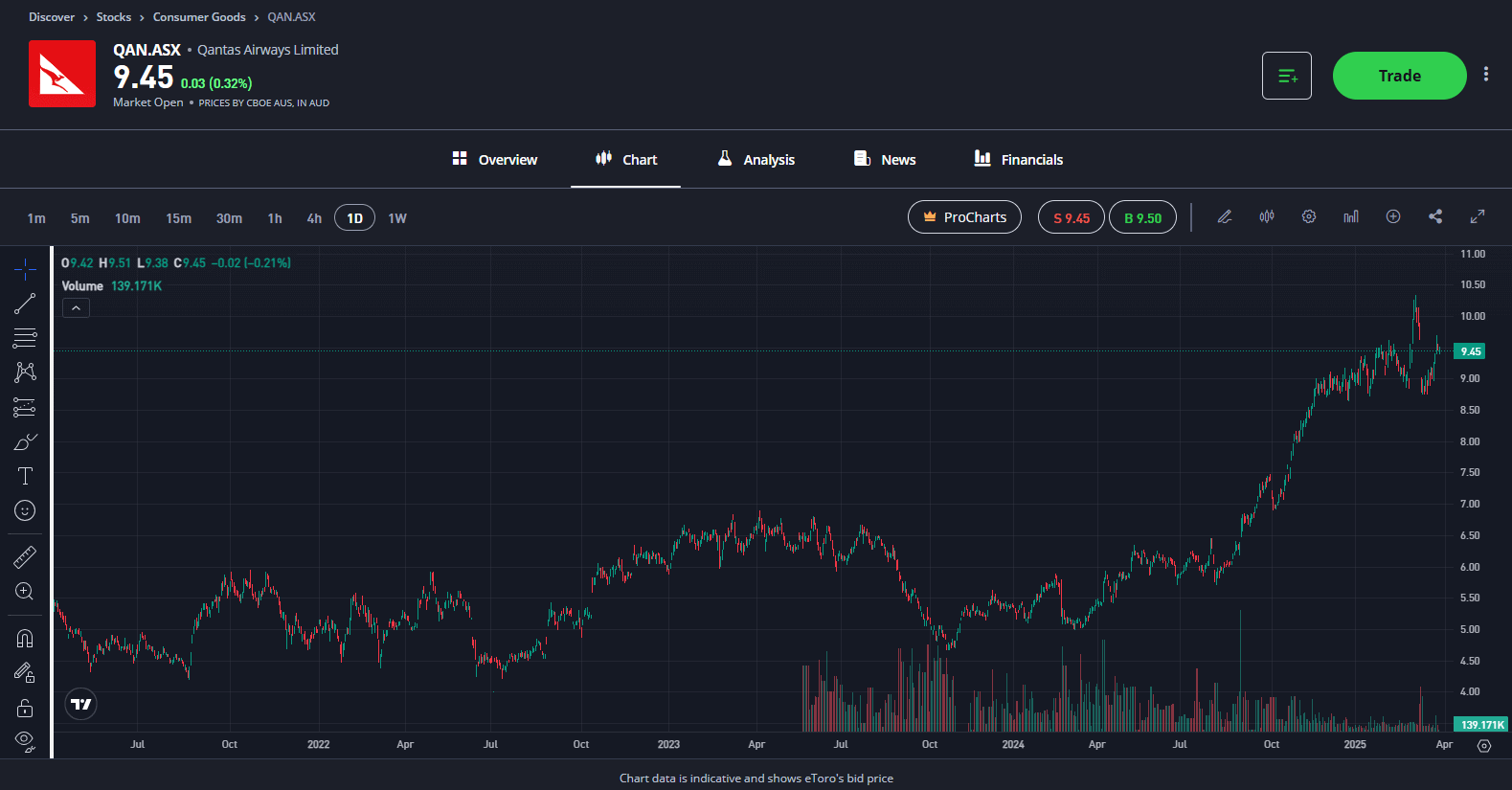
Task: Go to the Discover breadcrumb
Action: (x=52, y=17)
